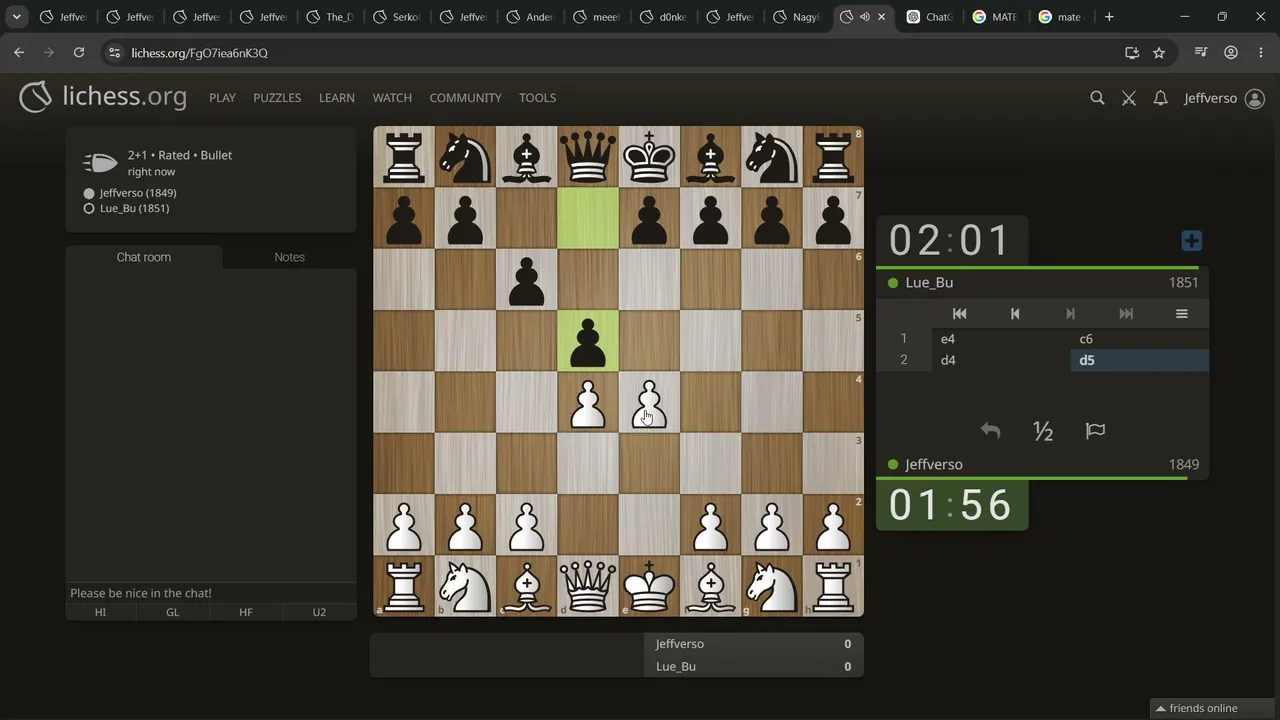Send the GL preset chat message
Viewport: 1280px width, 720px height.
173,612
